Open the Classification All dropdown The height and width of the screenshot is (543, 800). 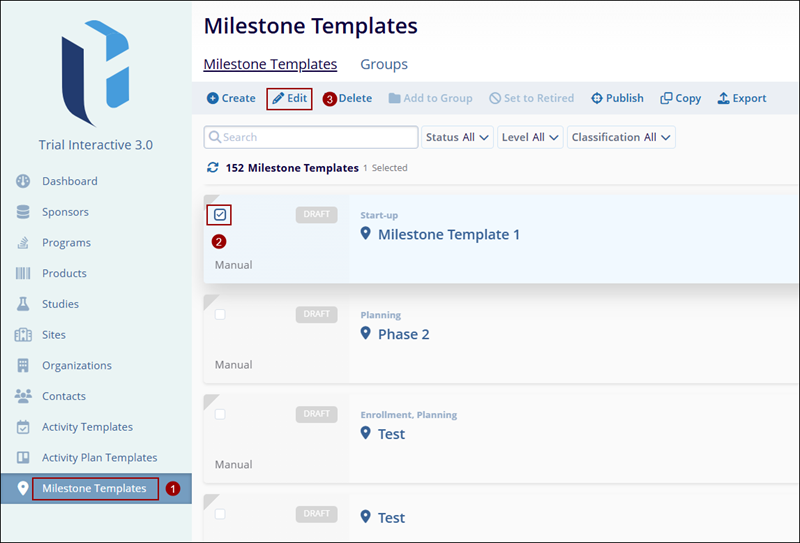621,137
